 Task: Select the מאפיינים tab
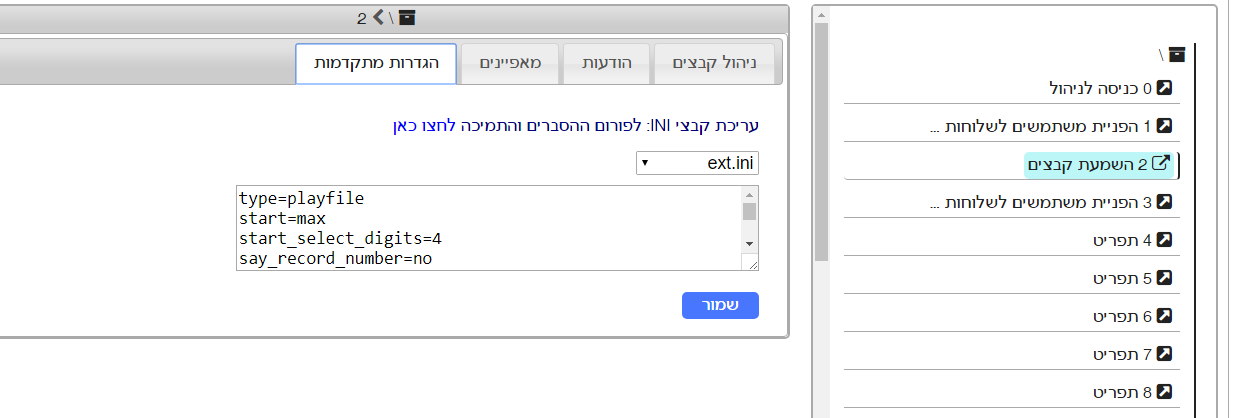[x=510, y=63]
